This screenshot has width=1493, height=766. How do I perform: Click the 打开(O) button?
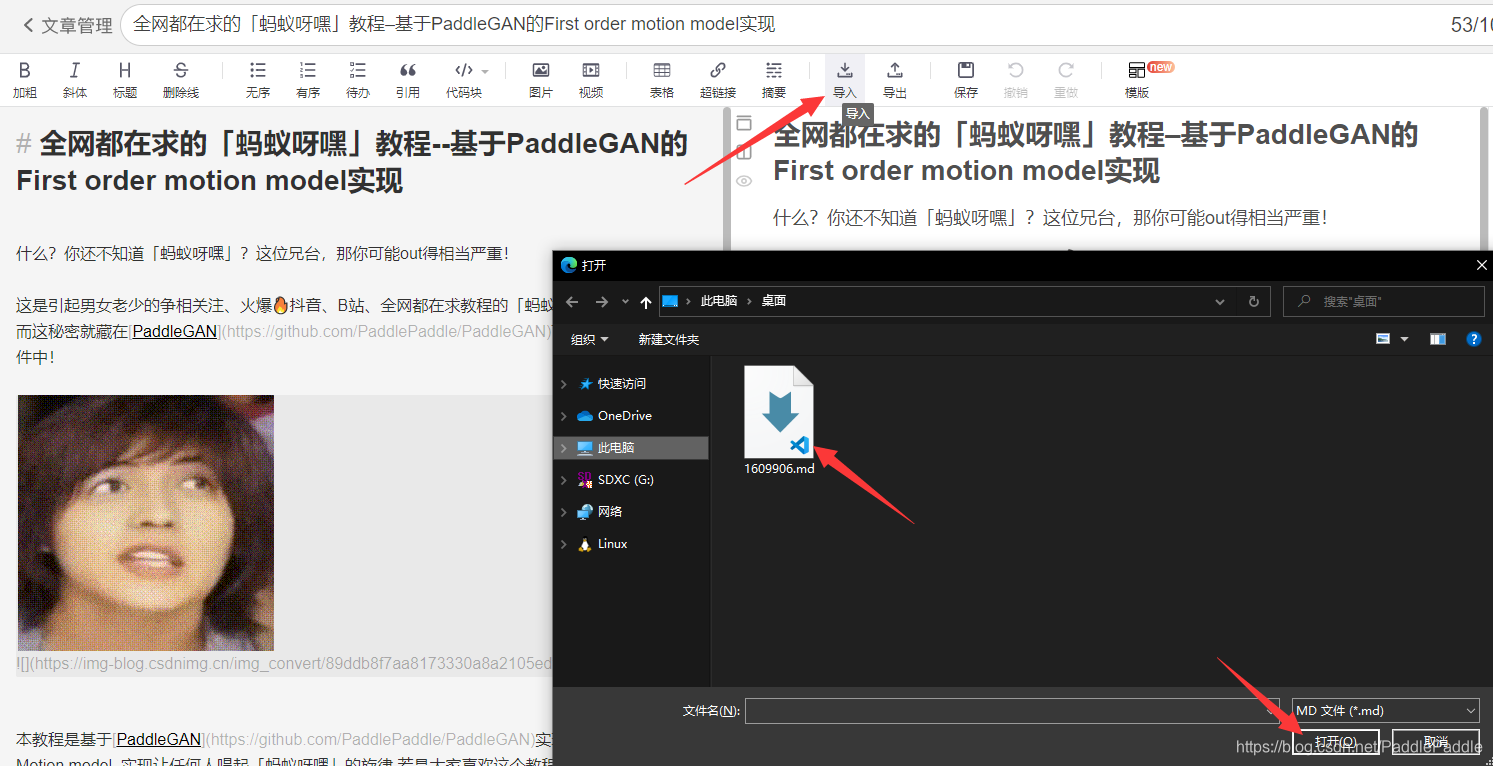(x=1336, y=742)
